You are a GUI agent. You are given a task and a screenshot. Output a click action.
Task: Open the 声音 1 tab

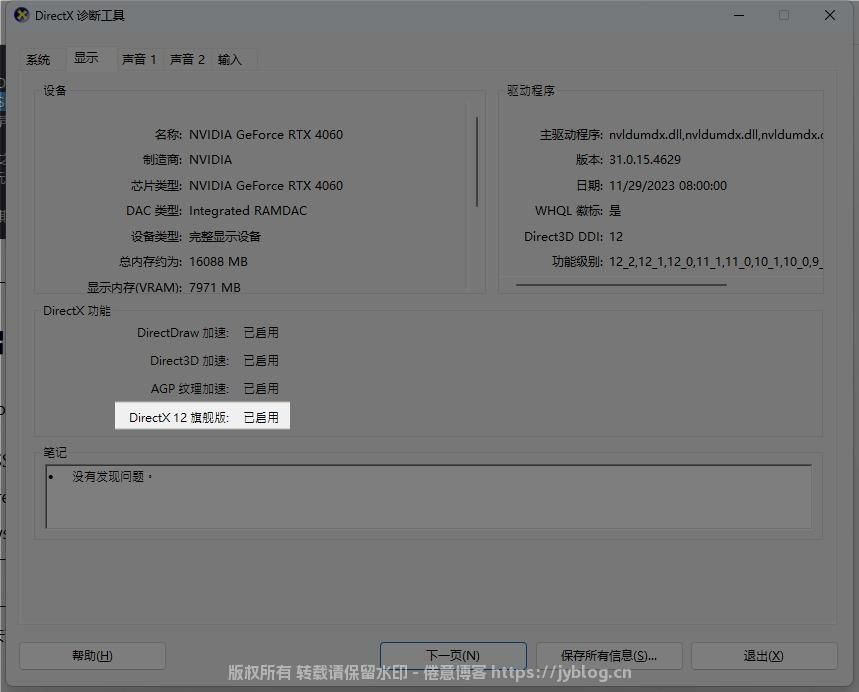139,60
